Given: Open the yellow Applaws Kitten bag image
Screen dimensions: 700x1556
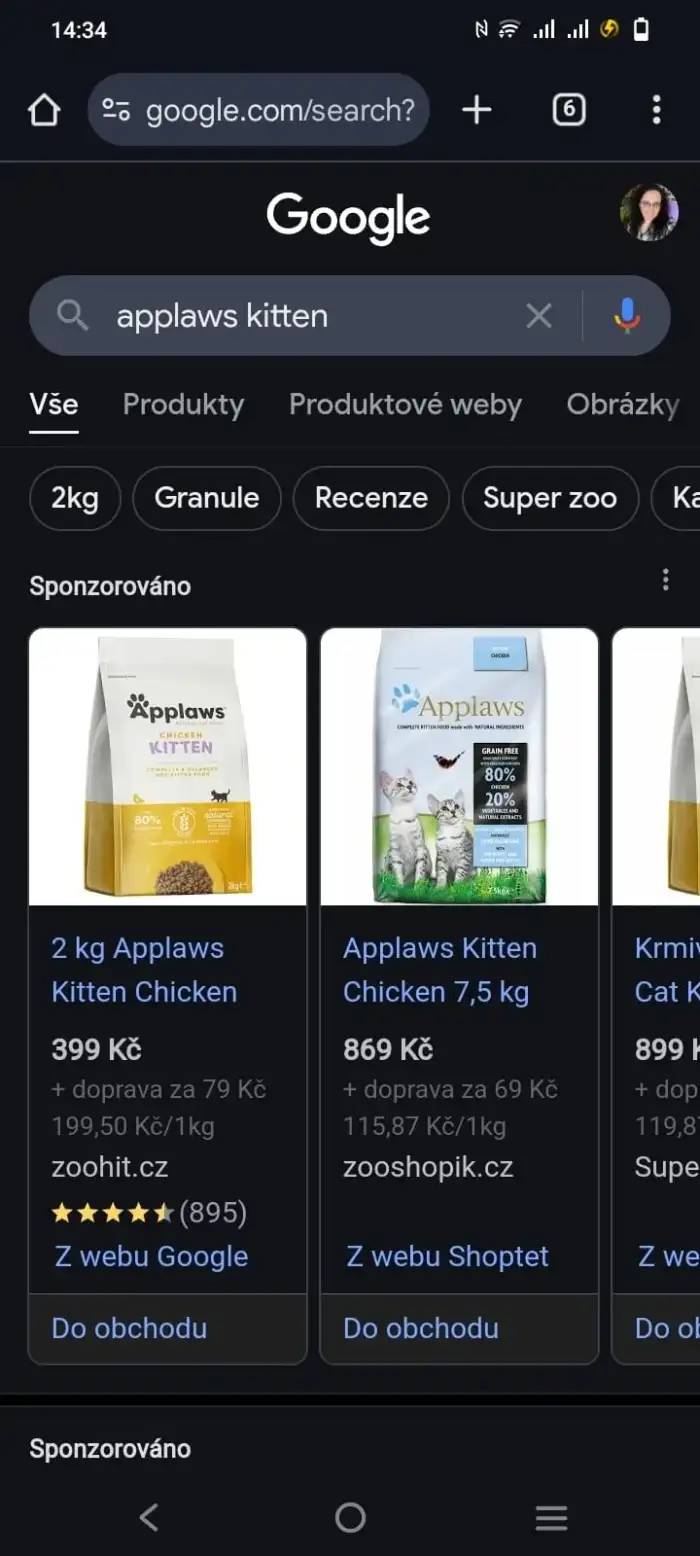Looking at the screenshot, I should click(168, 767).
